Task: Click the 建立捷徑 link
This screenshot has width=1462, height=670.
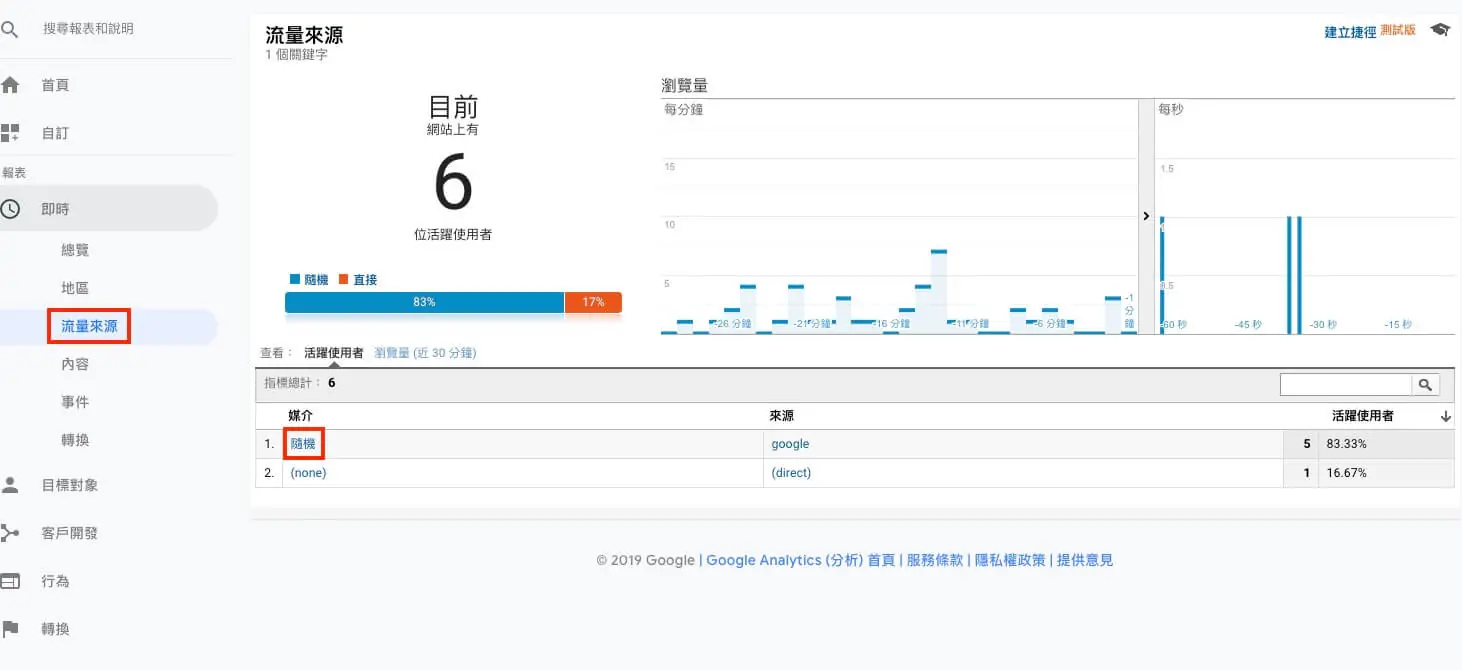Action: [x=1350, y=32]
